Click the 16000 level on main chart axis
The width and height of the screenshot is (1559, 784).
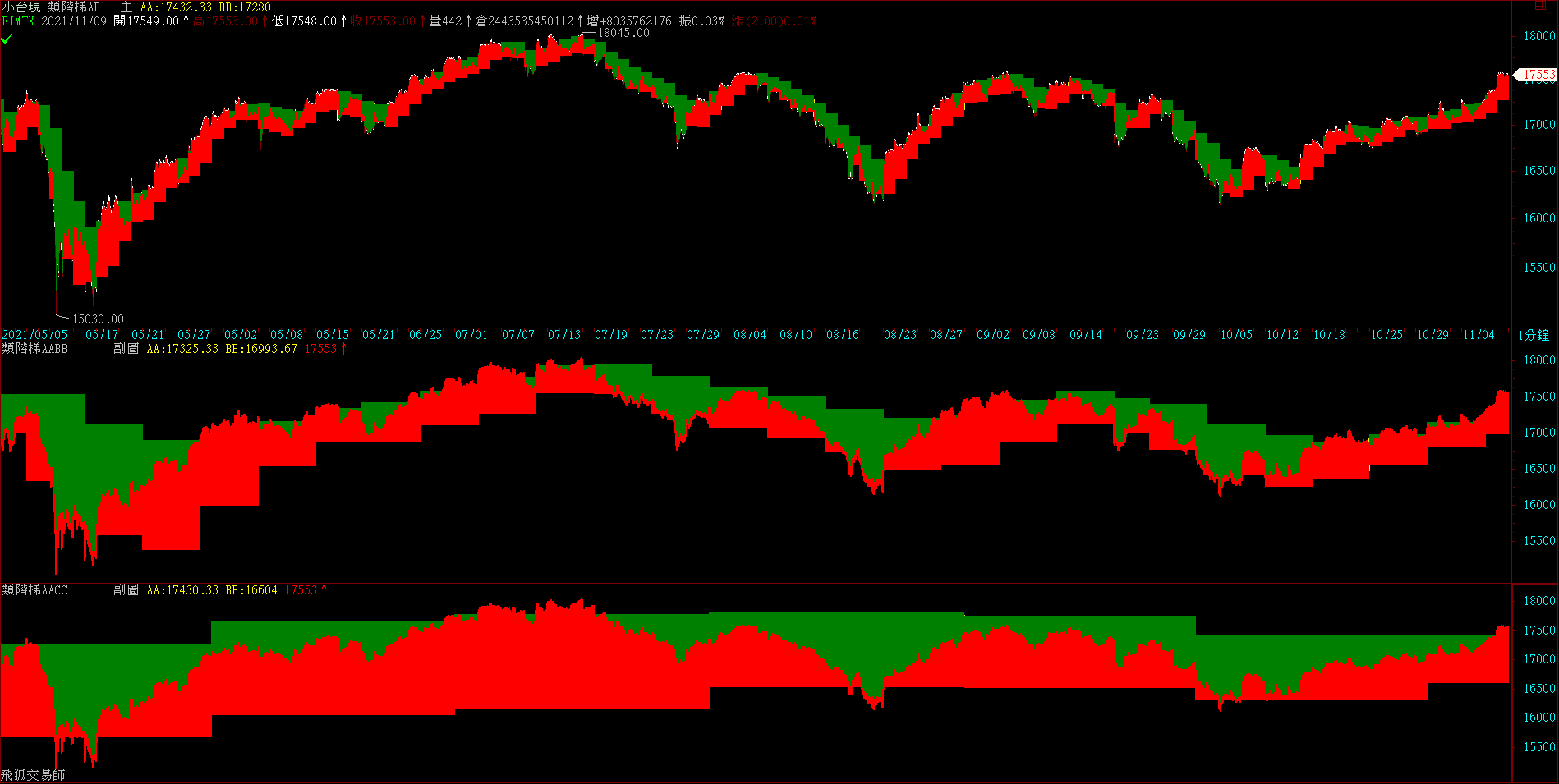pos(1539,218)
